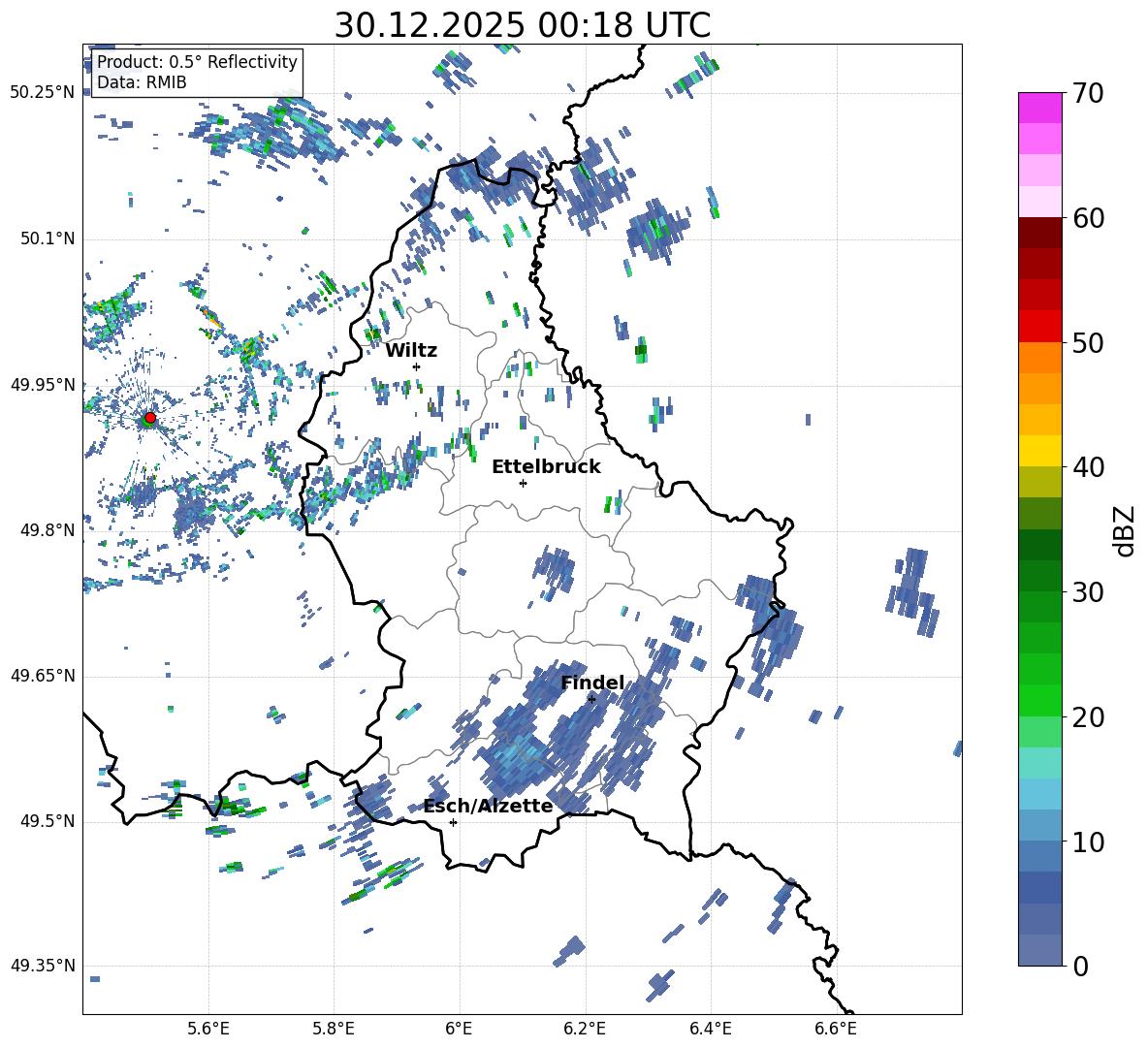Click the 49.5°N latitude axis label
Viewport: 1148px width, 1048px height.
click(x=46, y=821)
